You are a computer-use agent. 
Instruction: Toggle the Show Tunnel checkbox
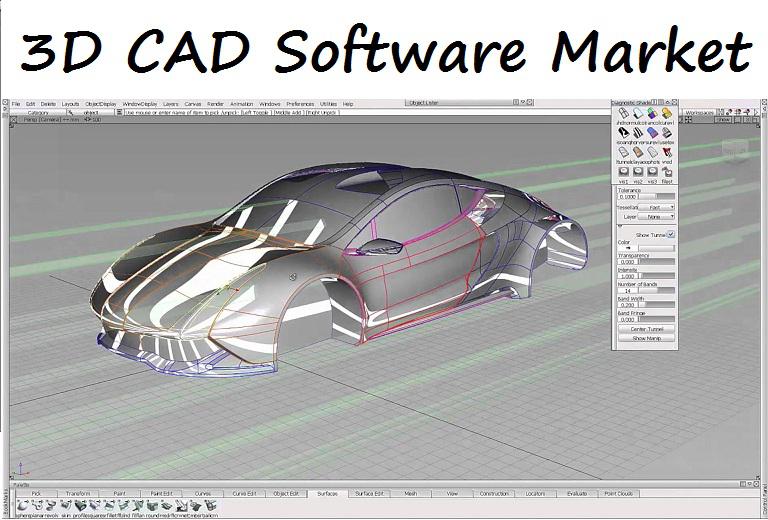click(671, 234)
